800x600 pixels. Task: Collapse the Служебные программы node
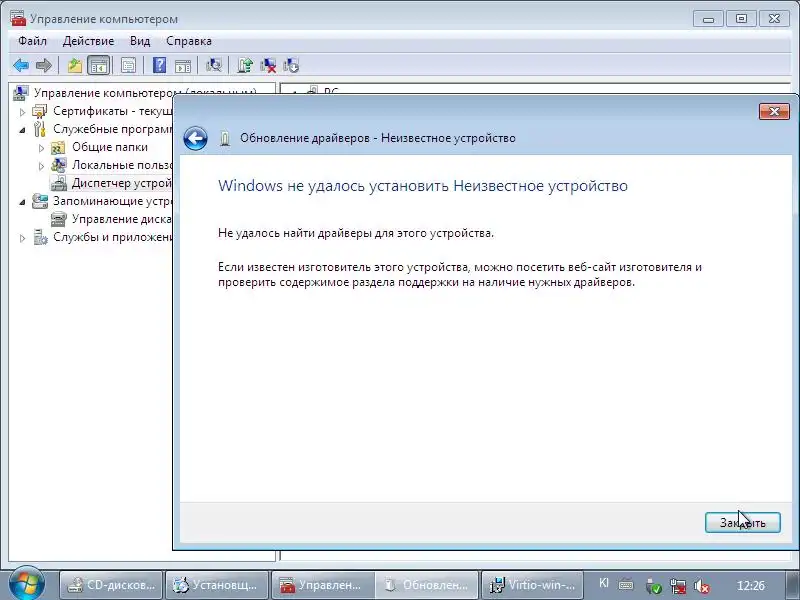pos(22,130)
